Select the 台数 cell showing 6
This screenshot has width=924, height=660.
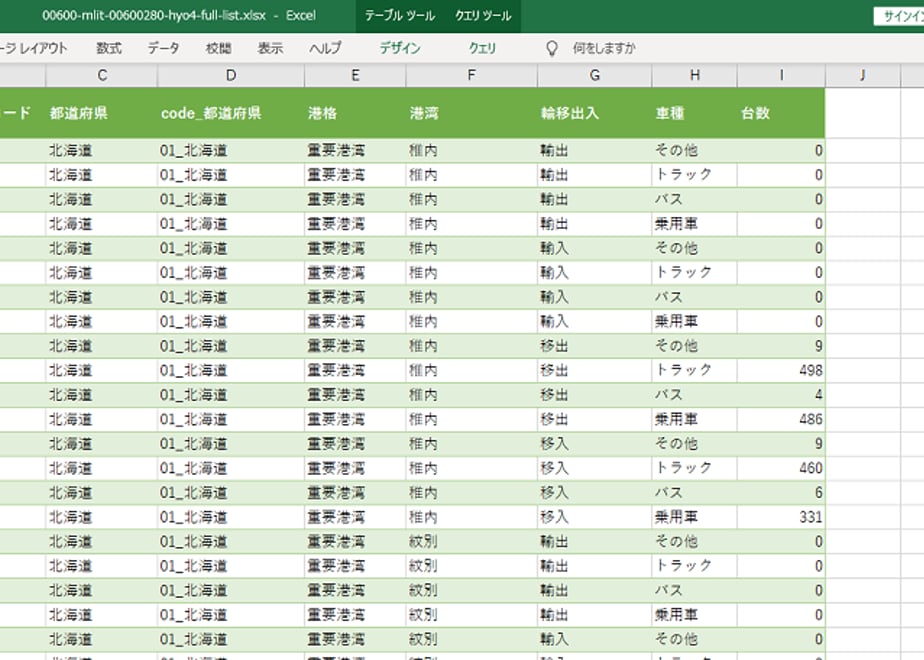pyautogui.click(x=781, y=493)
